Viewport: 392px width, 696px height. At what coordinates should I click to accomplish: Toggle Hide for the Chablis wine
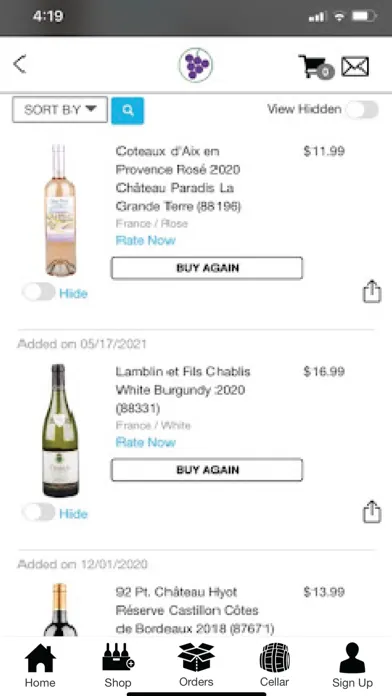coord(39,513)
